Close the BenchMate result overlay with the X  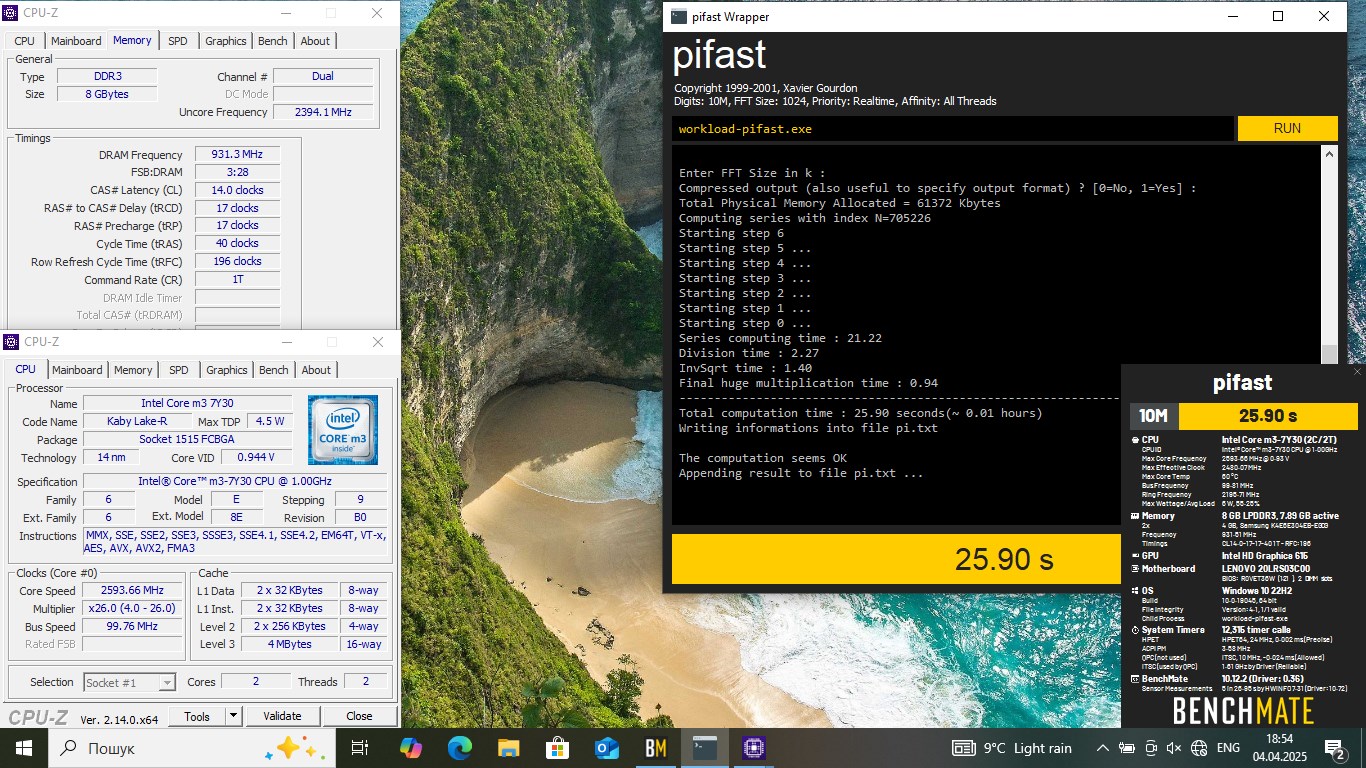tap(1357, 372)
